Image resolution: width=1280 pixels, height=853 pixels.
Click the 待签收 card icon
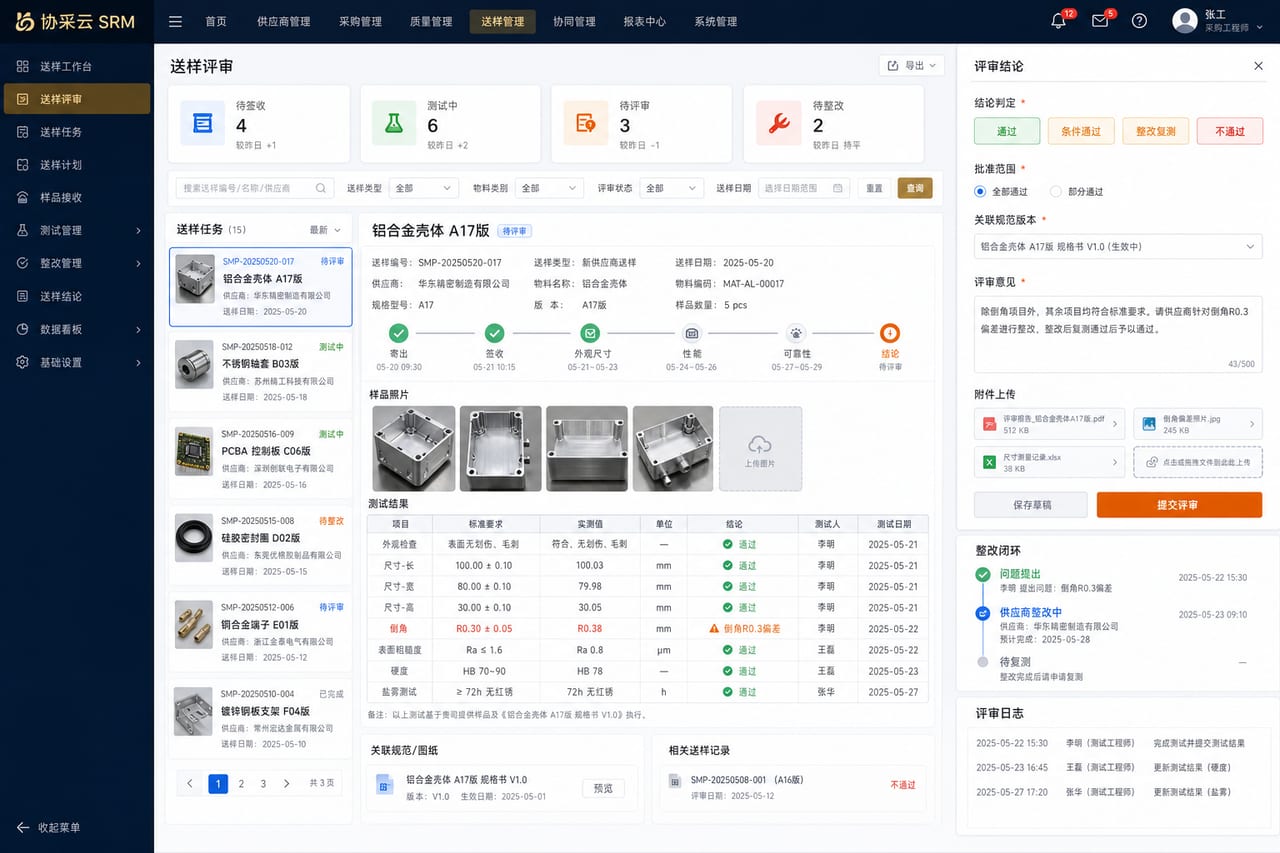[x=203, y=122]
